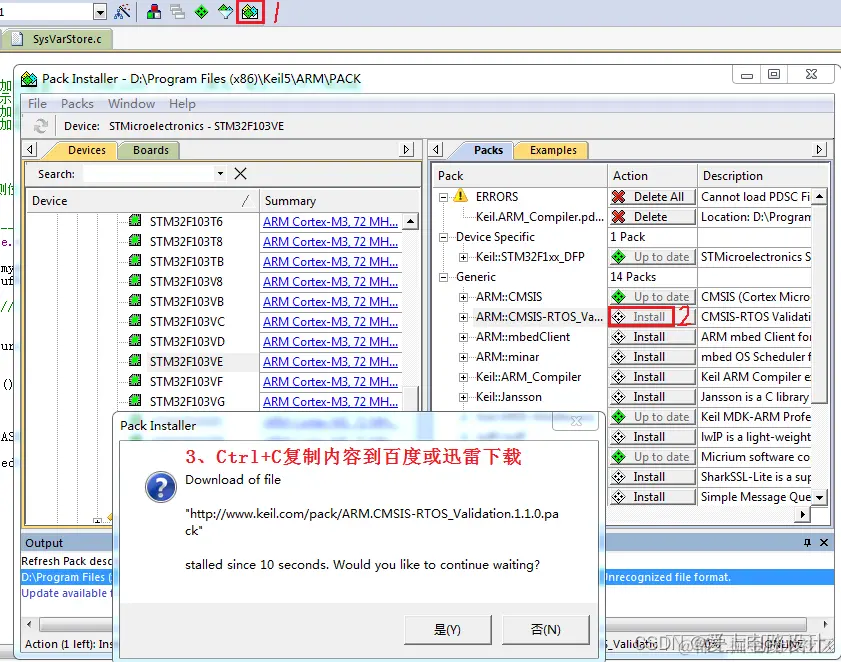Collapse the ERRORS tree node
Image resolution: width=841 pixels, height=662 pixels.
[443, 197]
